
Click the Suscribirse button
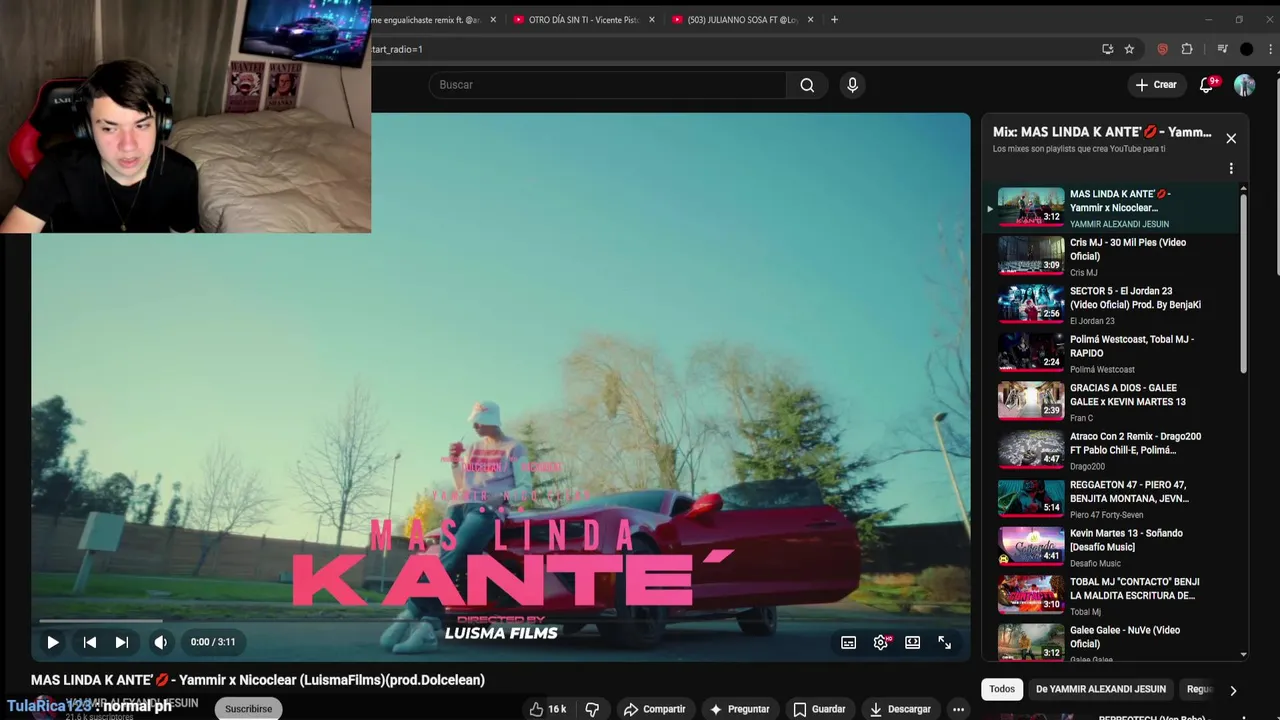[248, 709]
